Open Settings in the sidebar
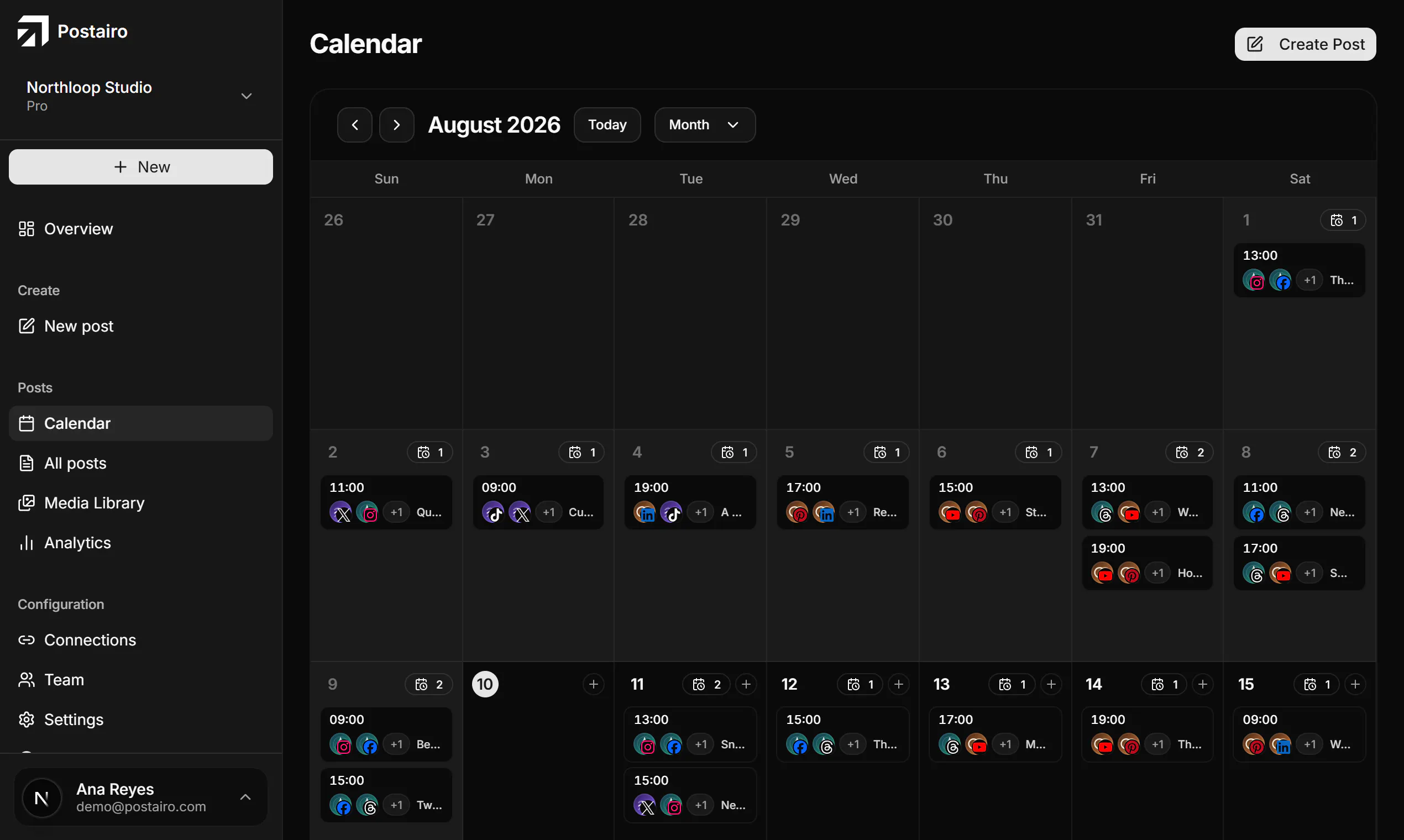Viewport: 1404px width, 840px height. coord(141,720)
